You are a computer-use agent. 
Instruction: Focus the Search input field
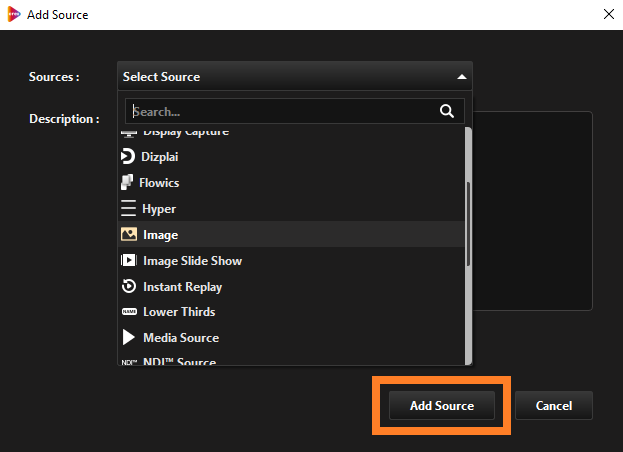(x=295, y=111)
